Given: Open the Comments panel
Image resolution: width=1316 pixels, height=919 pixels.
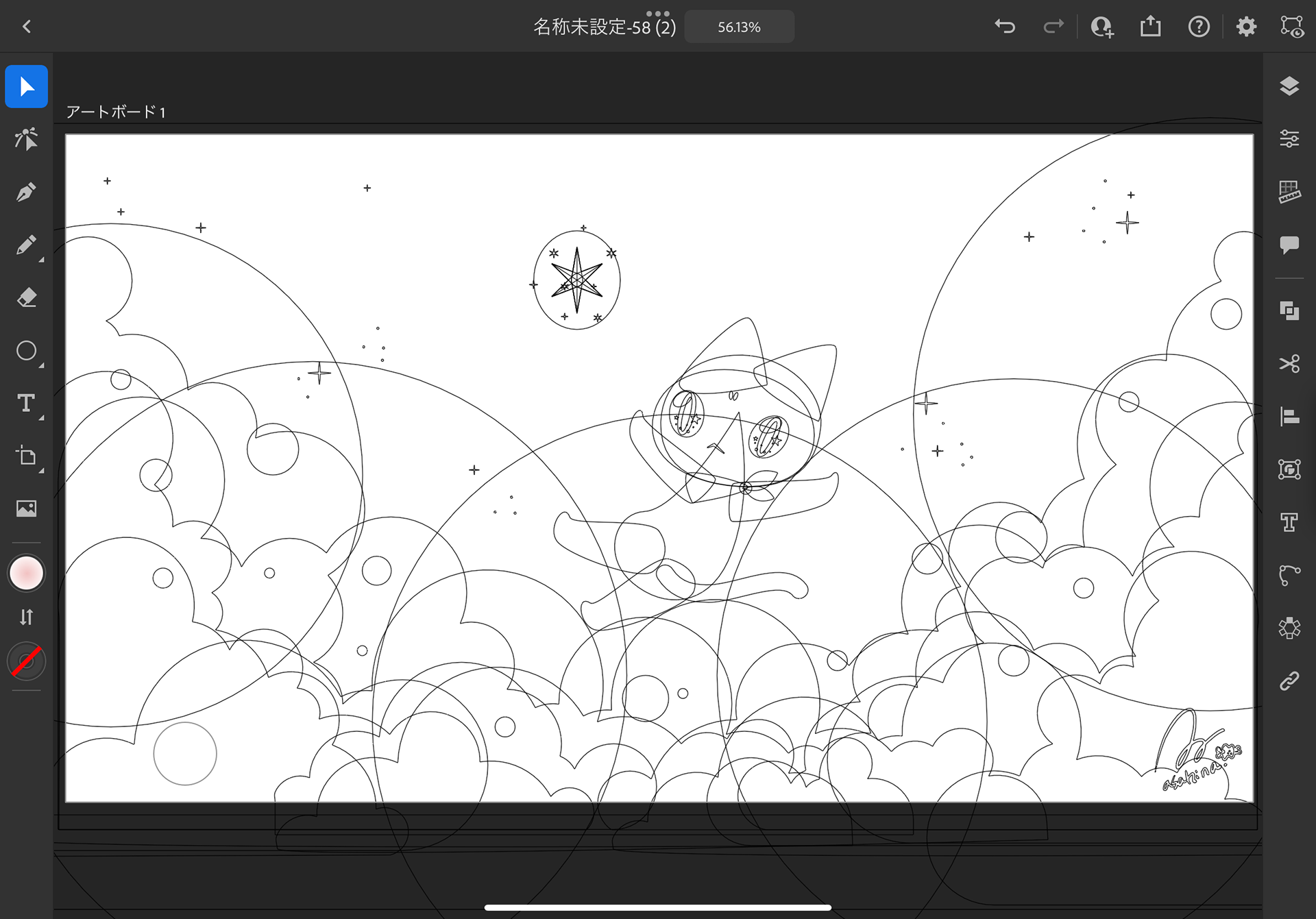Looking at the screenshot, I should pos(1289,245).
